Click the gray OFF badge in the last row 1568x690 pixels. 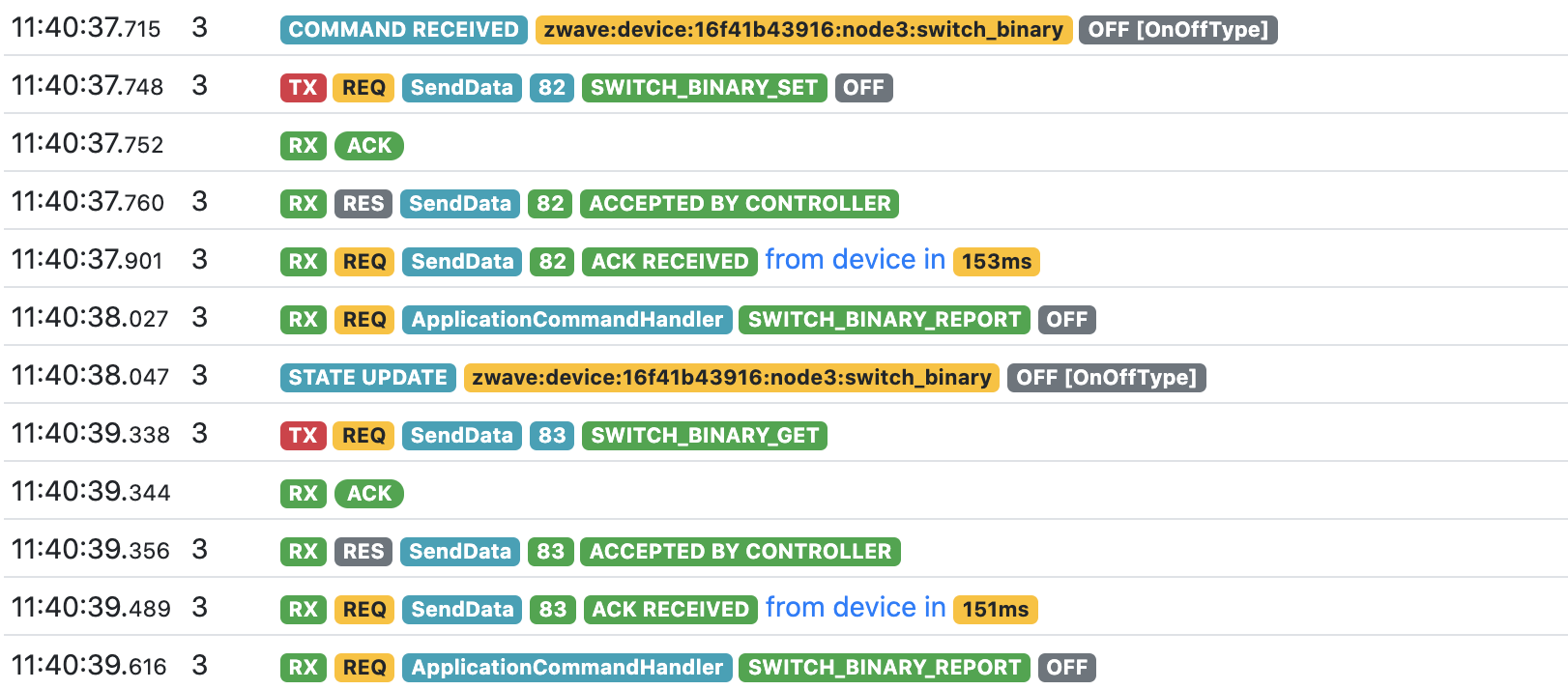[x=1066, y=668]
